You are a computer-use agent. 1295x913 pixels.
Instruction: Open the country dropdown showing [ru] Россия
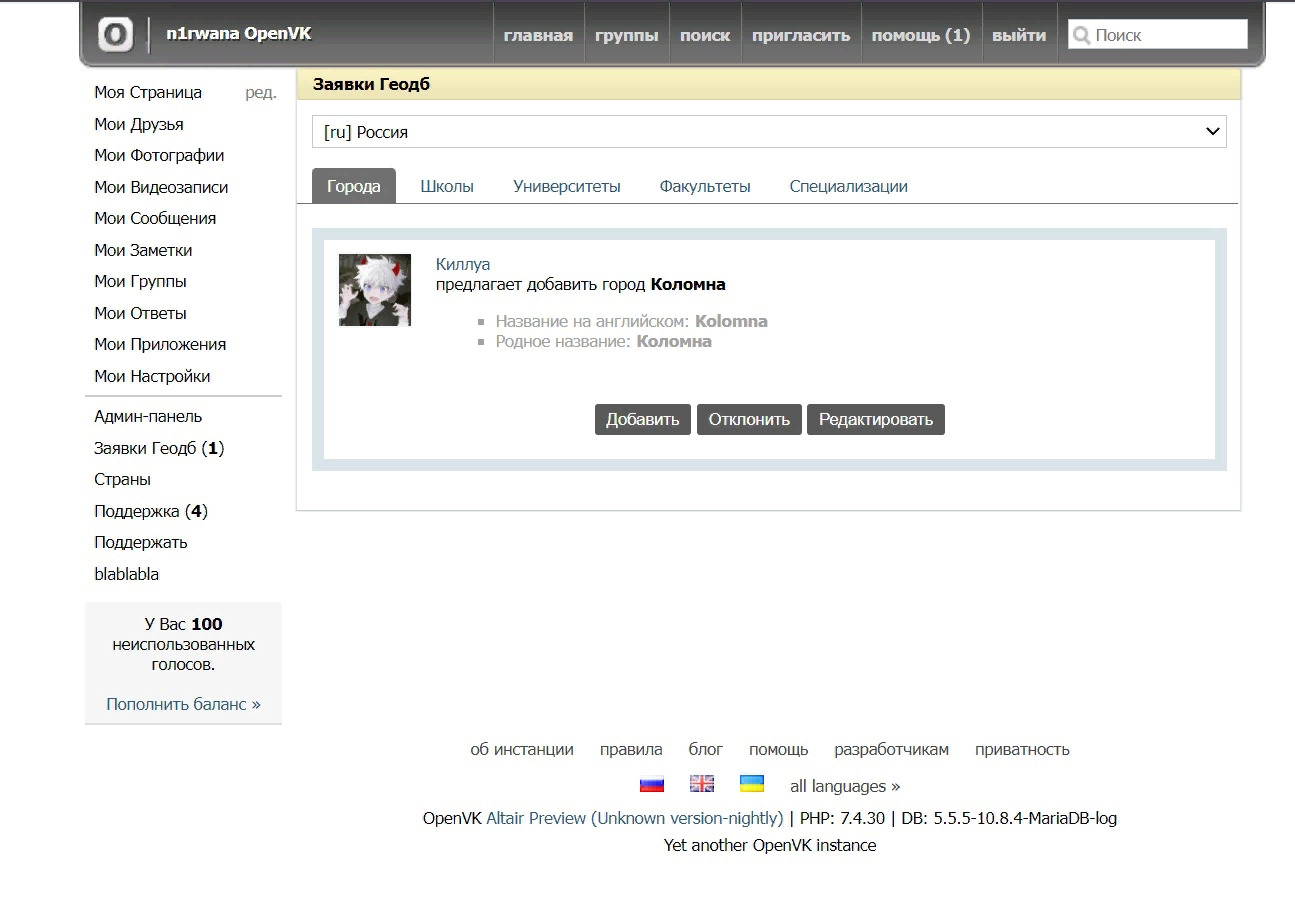pos(769,132)
